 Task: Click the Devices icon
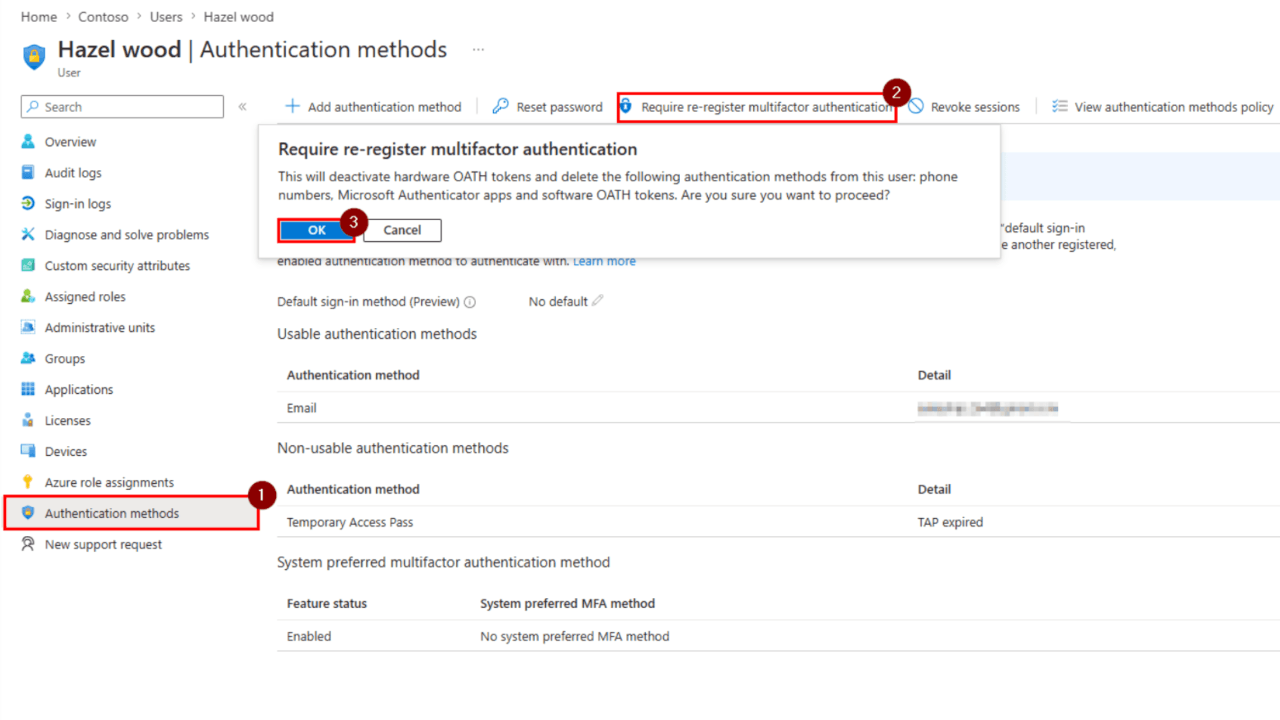click(x=28, y=452)
